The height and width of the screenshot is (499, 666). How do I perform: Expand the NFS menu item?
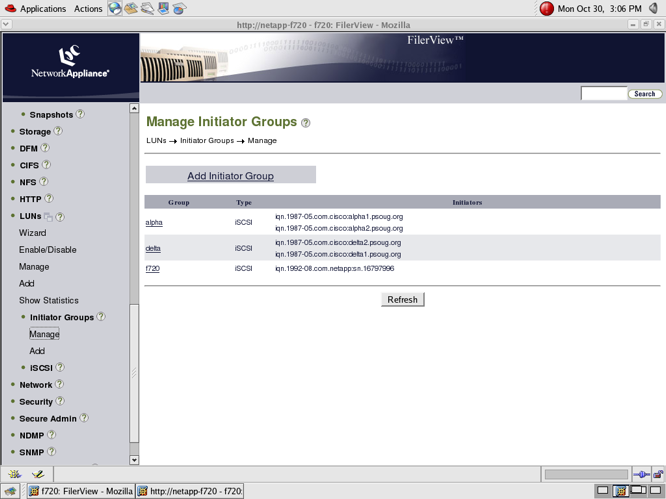click(28, 182)
